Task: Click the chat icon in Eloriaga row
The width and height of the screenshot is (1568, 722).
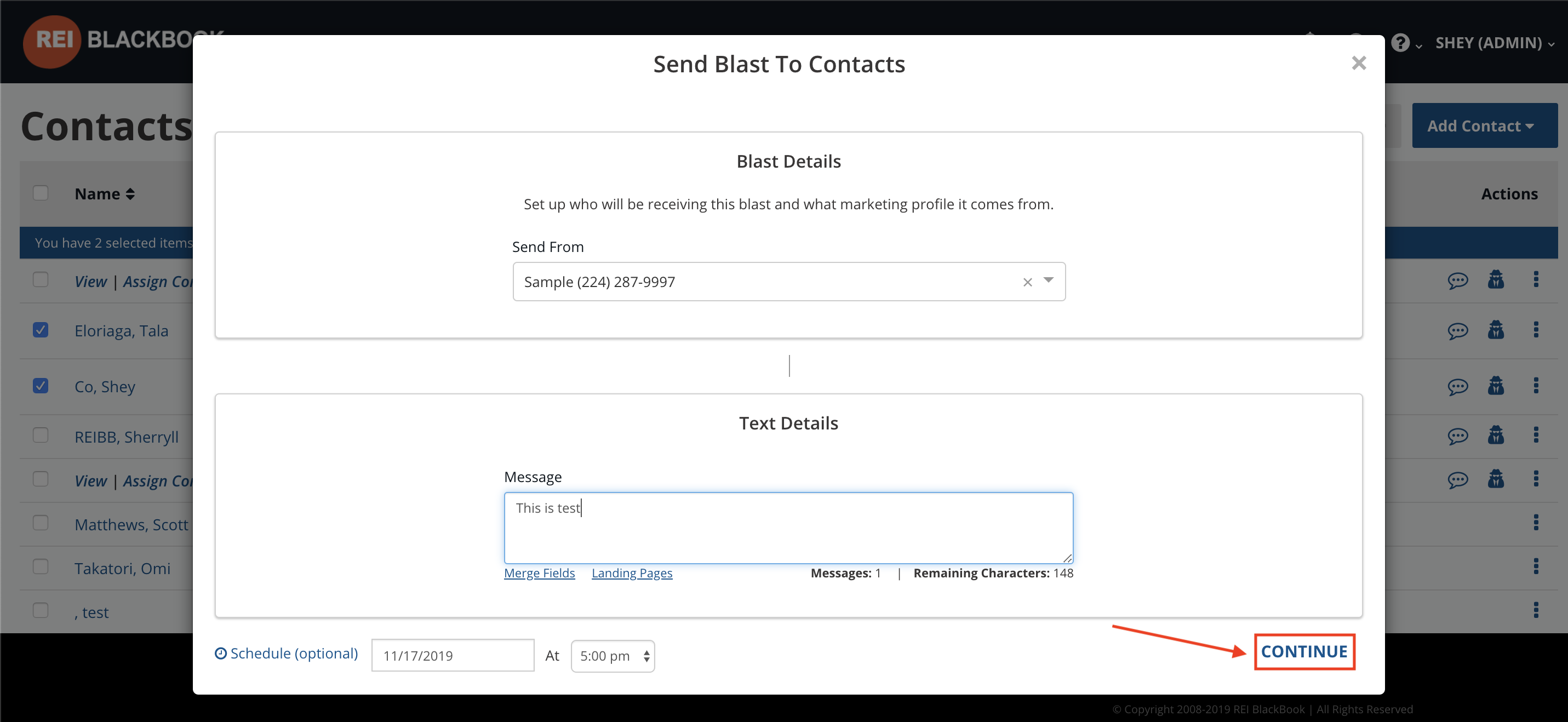Action: click(1458, 331)
